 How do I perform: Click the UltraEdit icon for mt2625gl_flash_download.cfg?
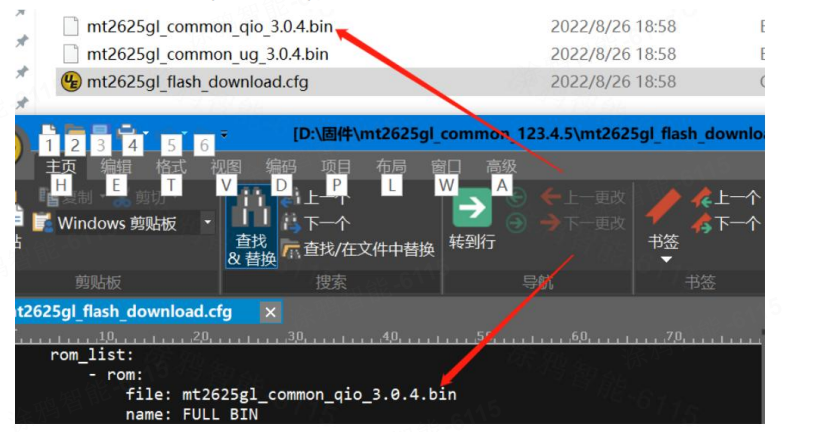(71, 82)
